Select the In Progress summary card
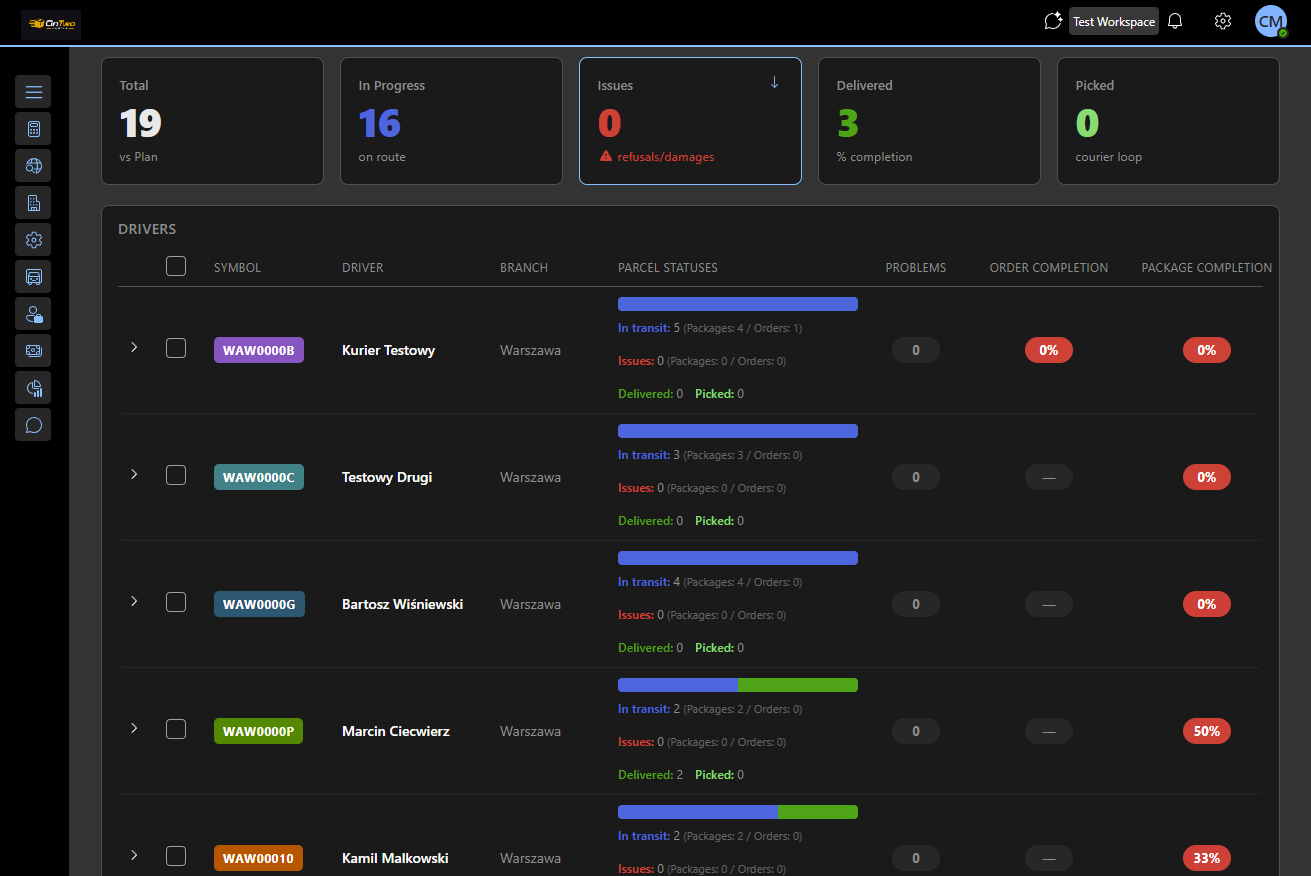This screenshot has height=876, width=1311. [451, 121]
